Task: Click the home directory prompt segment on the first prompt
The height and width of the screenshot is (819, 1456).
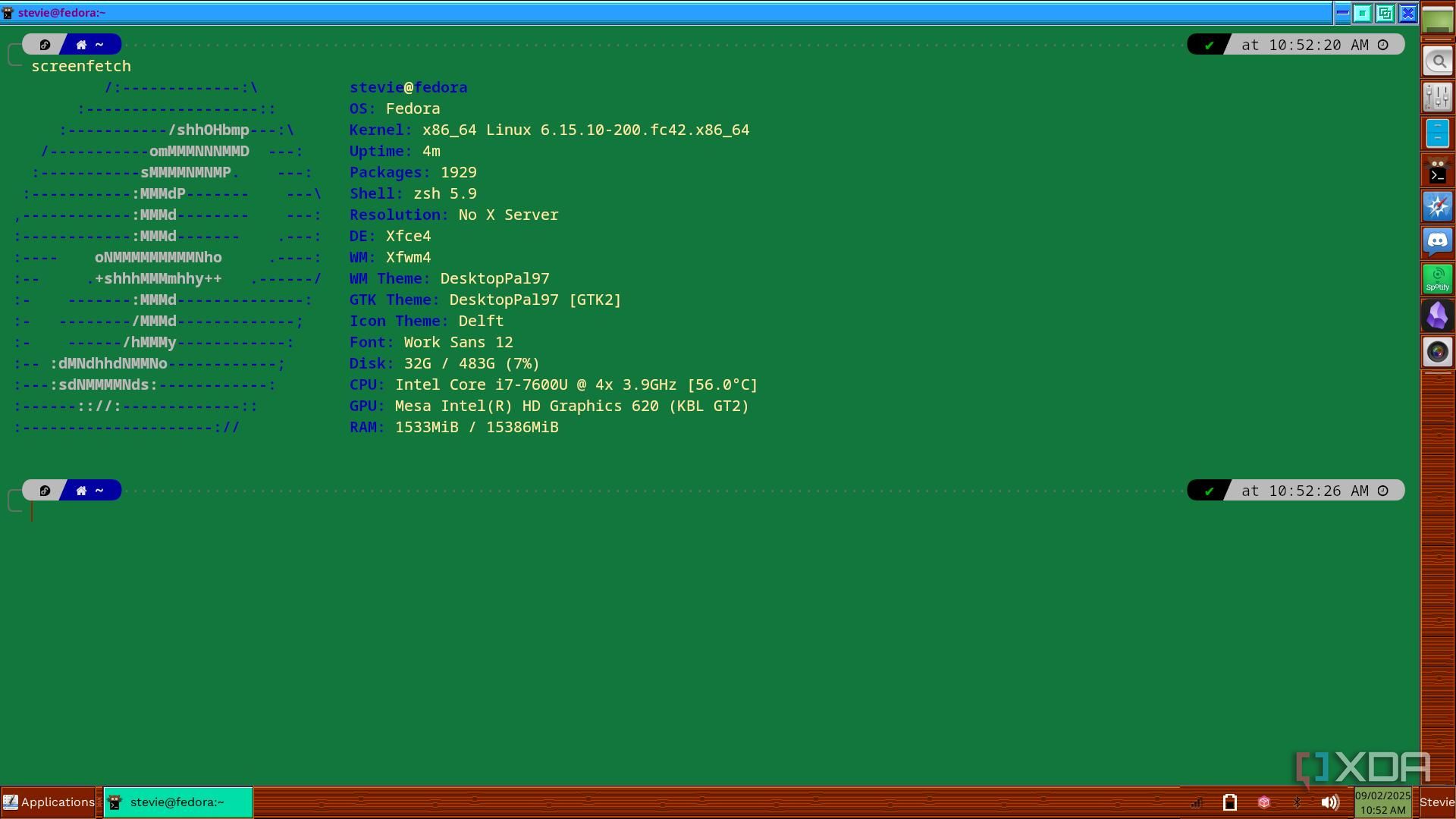Action: click(x=92, y=45)
